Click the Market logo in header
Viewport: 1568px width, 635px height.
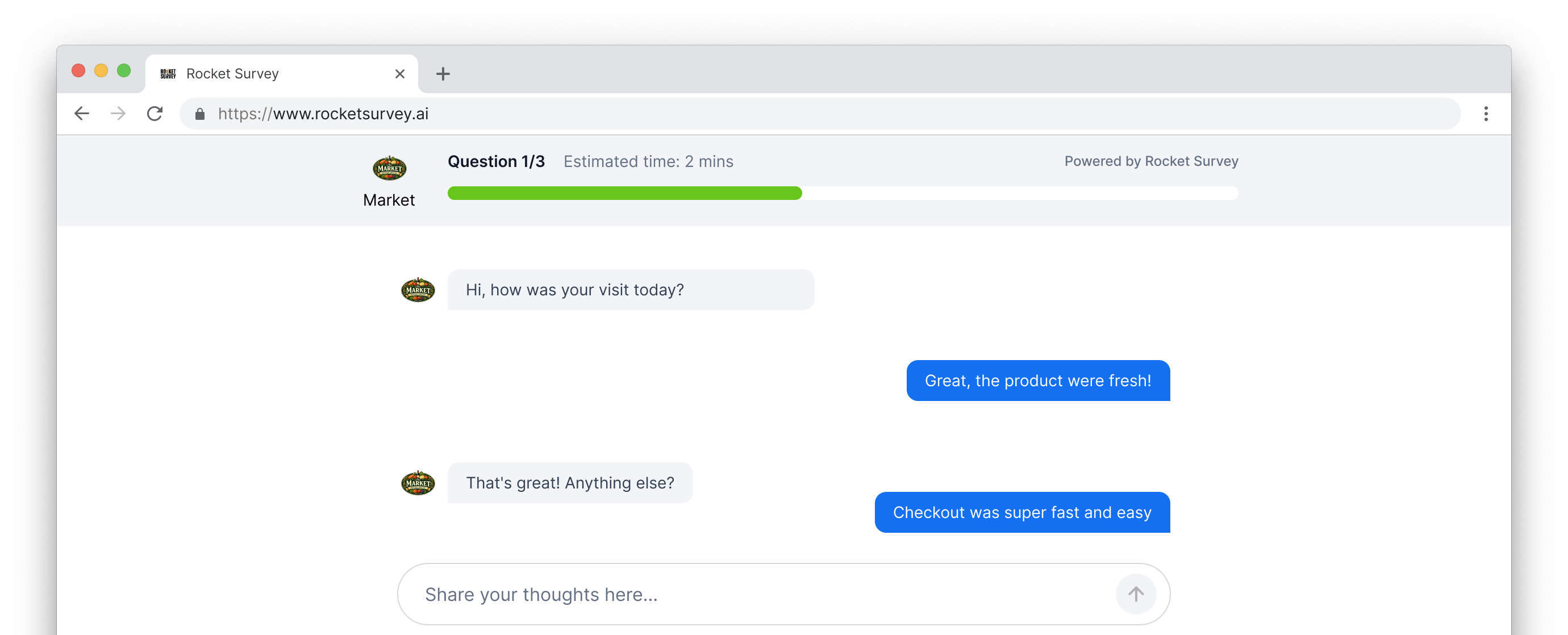pos(389,168)
